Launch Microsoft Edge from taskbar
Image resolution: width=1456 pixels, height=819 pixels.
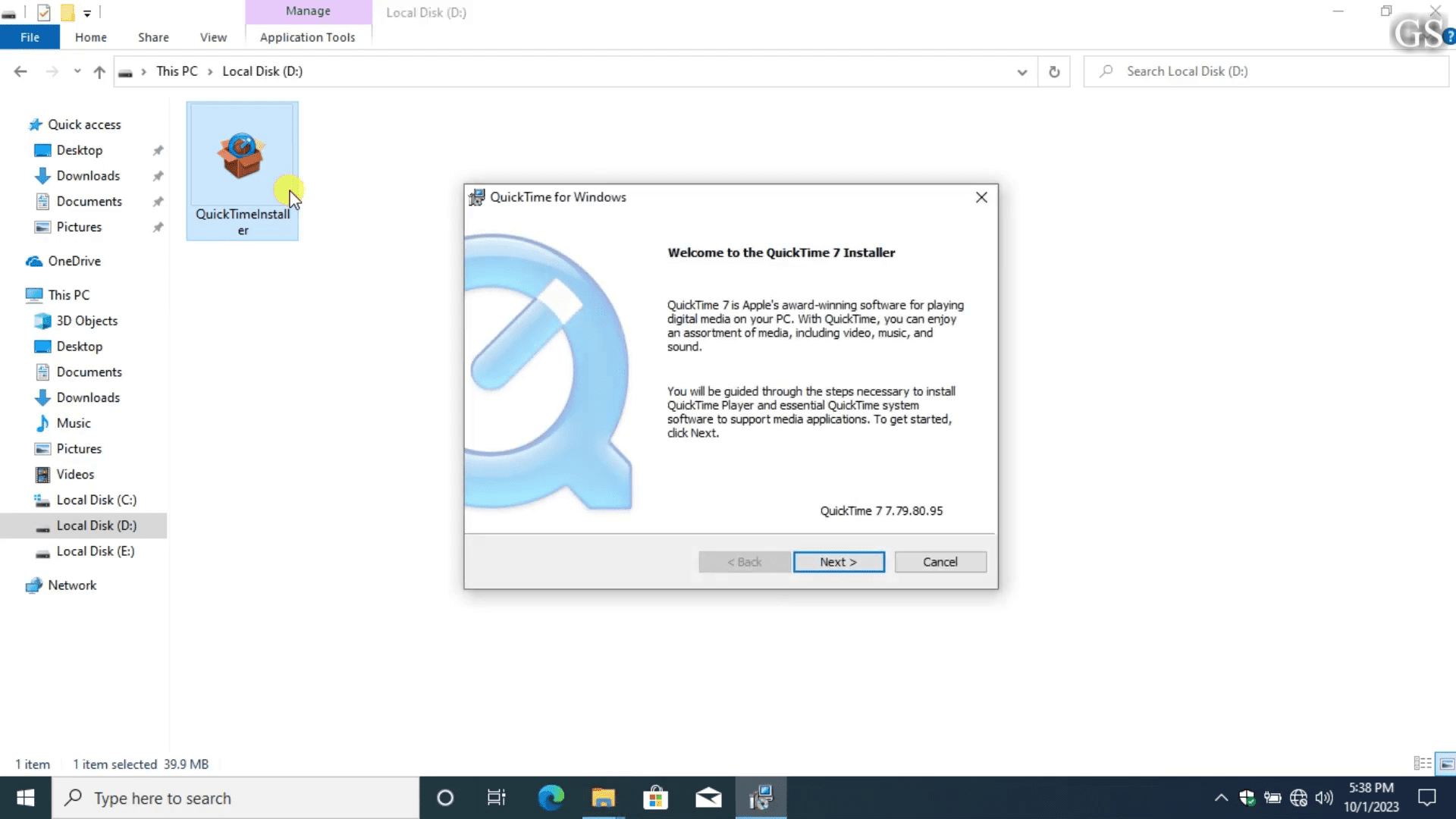coord(551,798)
